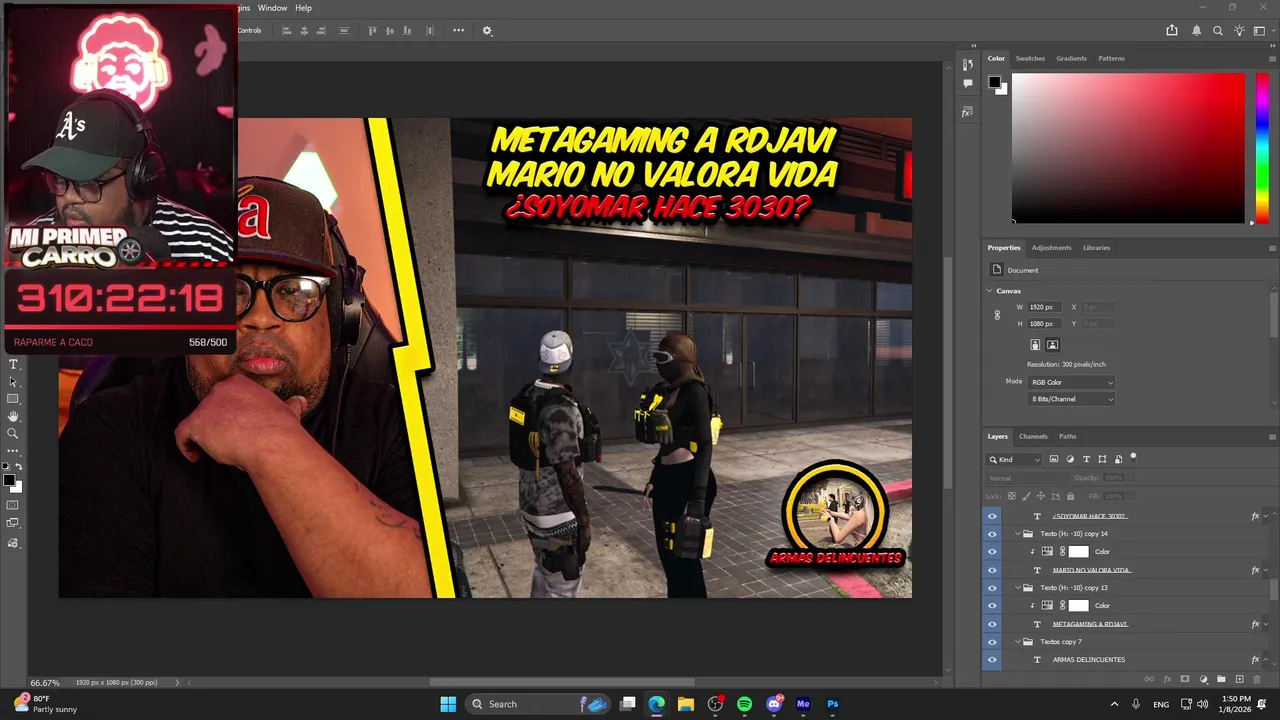
Task: Switch to the Adjustments tab
Action: 1051,248
